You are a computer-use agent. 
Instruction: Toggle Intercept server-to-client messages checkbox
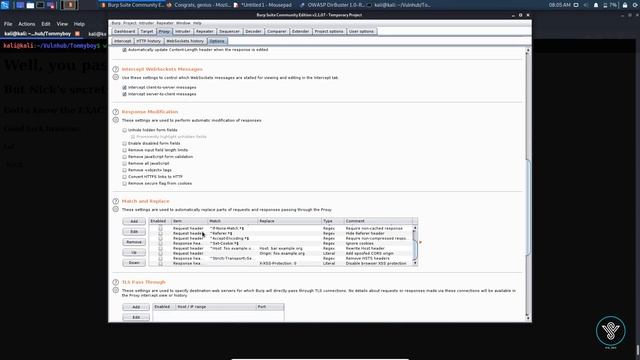pyautogui.click(x=124, y=94)
